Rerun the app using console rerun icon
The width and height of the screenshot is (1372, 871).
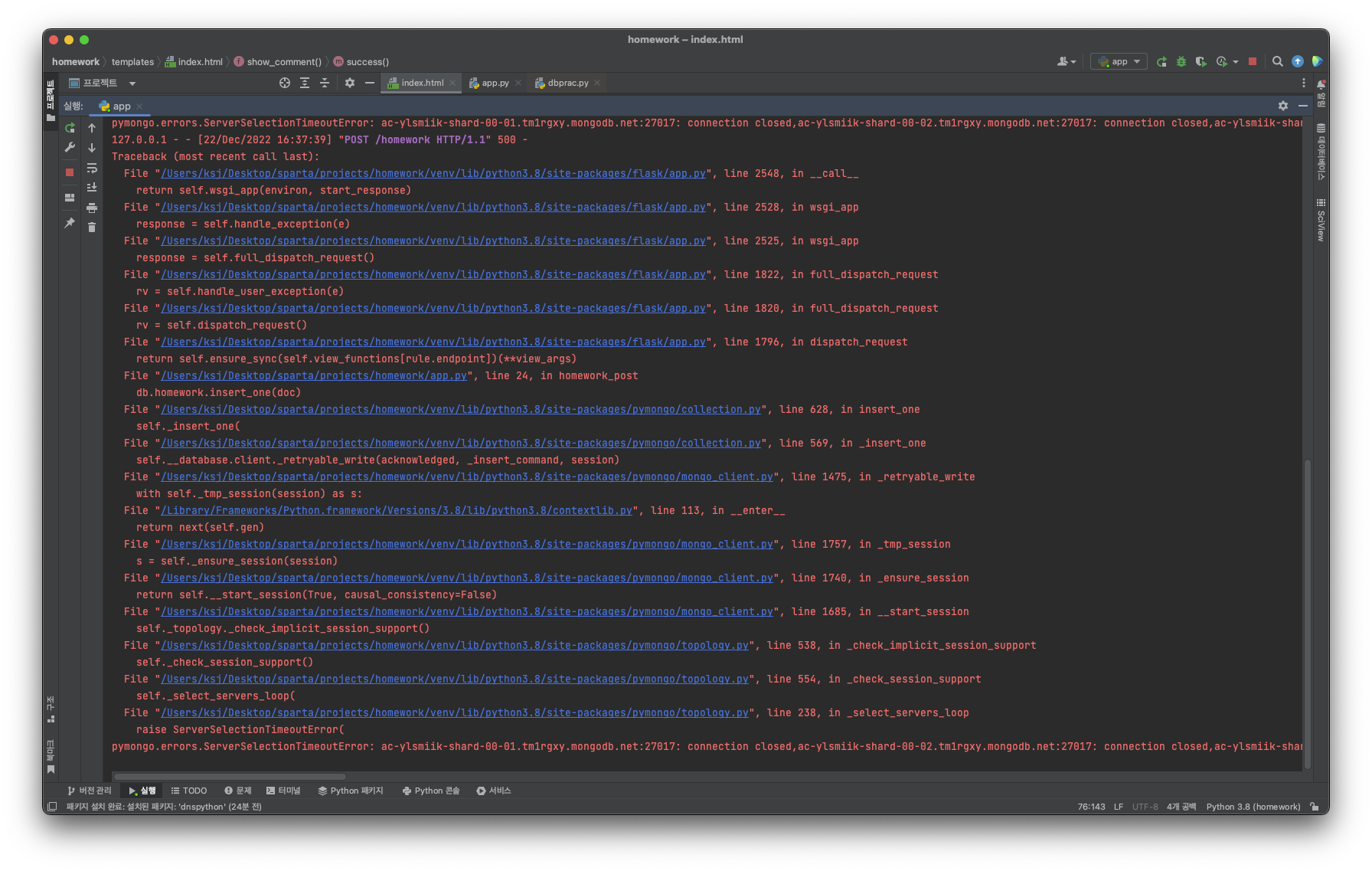(x=70, y=128)
